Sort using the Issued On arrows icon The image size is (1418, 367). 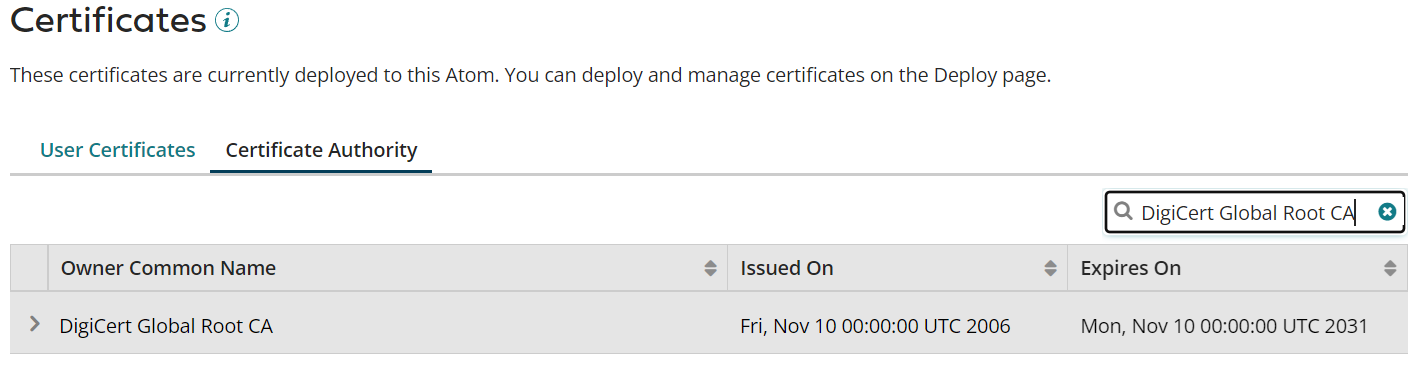(1050, 268)
